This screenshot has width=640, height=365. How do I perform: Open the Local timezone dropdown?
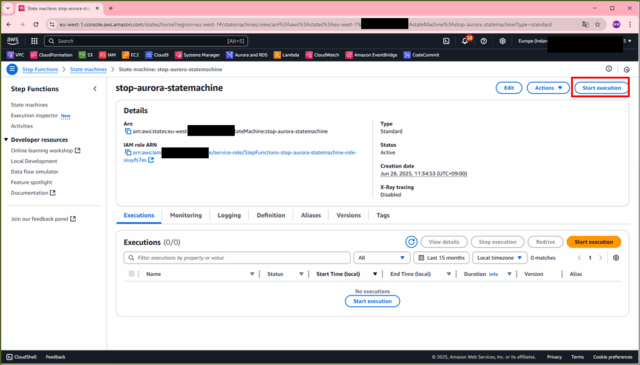coord(499,258)
